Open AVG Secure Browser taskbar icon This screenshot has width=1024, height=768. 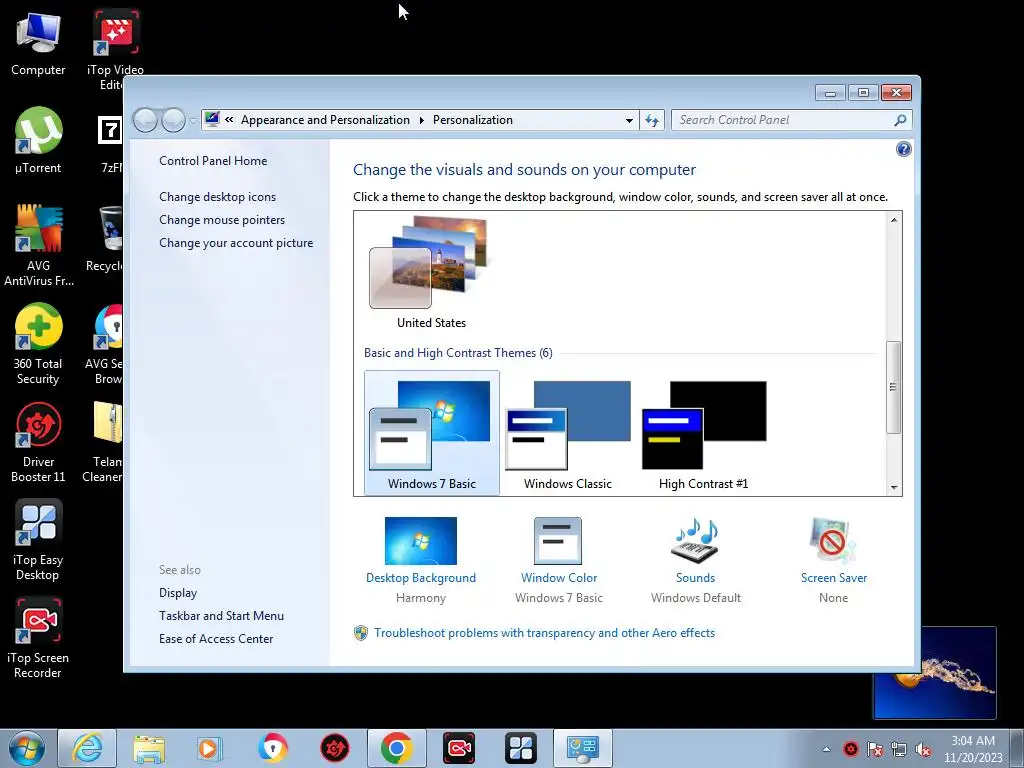coord(272,748)
